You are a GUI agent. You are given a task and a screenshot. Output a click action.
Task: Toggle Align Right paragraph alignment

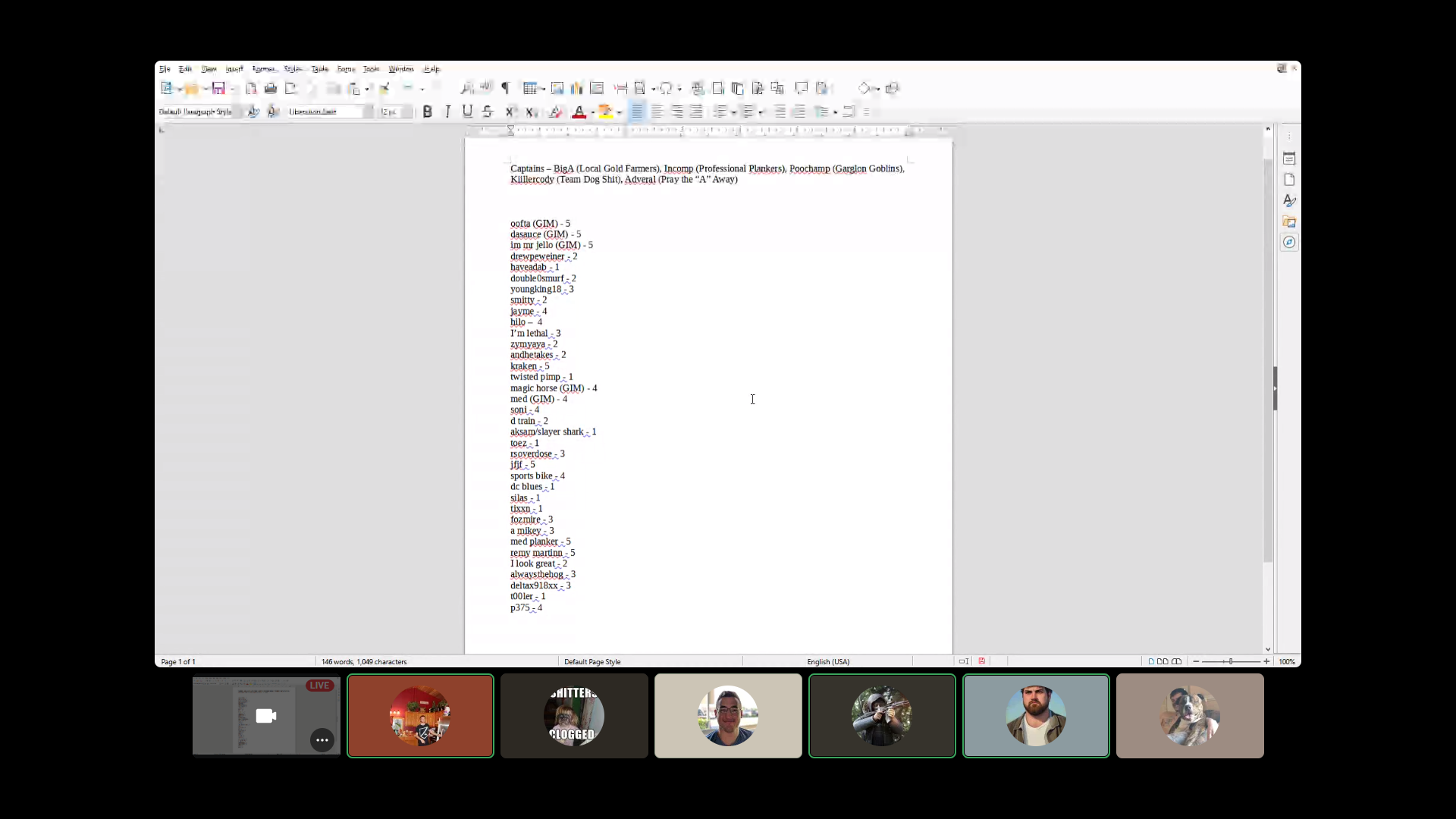click(x=676, y=111)
